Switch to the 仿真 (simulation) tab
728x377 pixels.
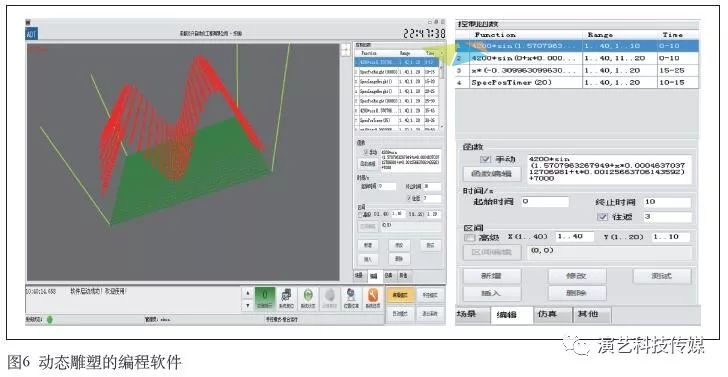pyautogui.click(x=552, y=314)
